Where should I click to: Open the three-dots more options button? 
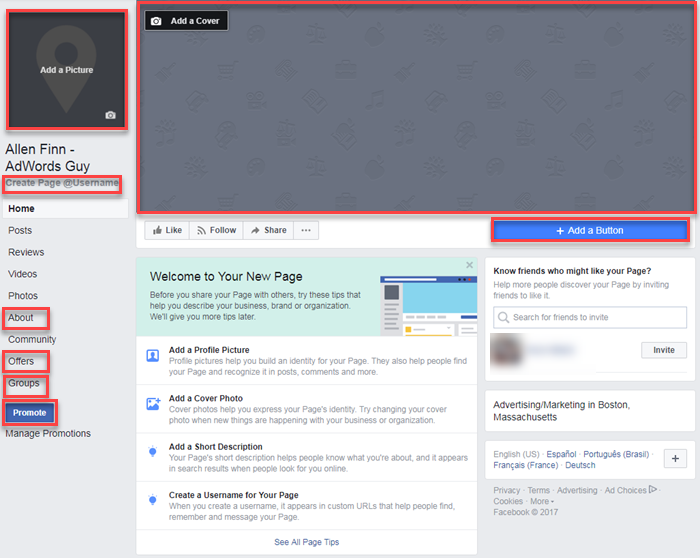(x=306, y=230)
